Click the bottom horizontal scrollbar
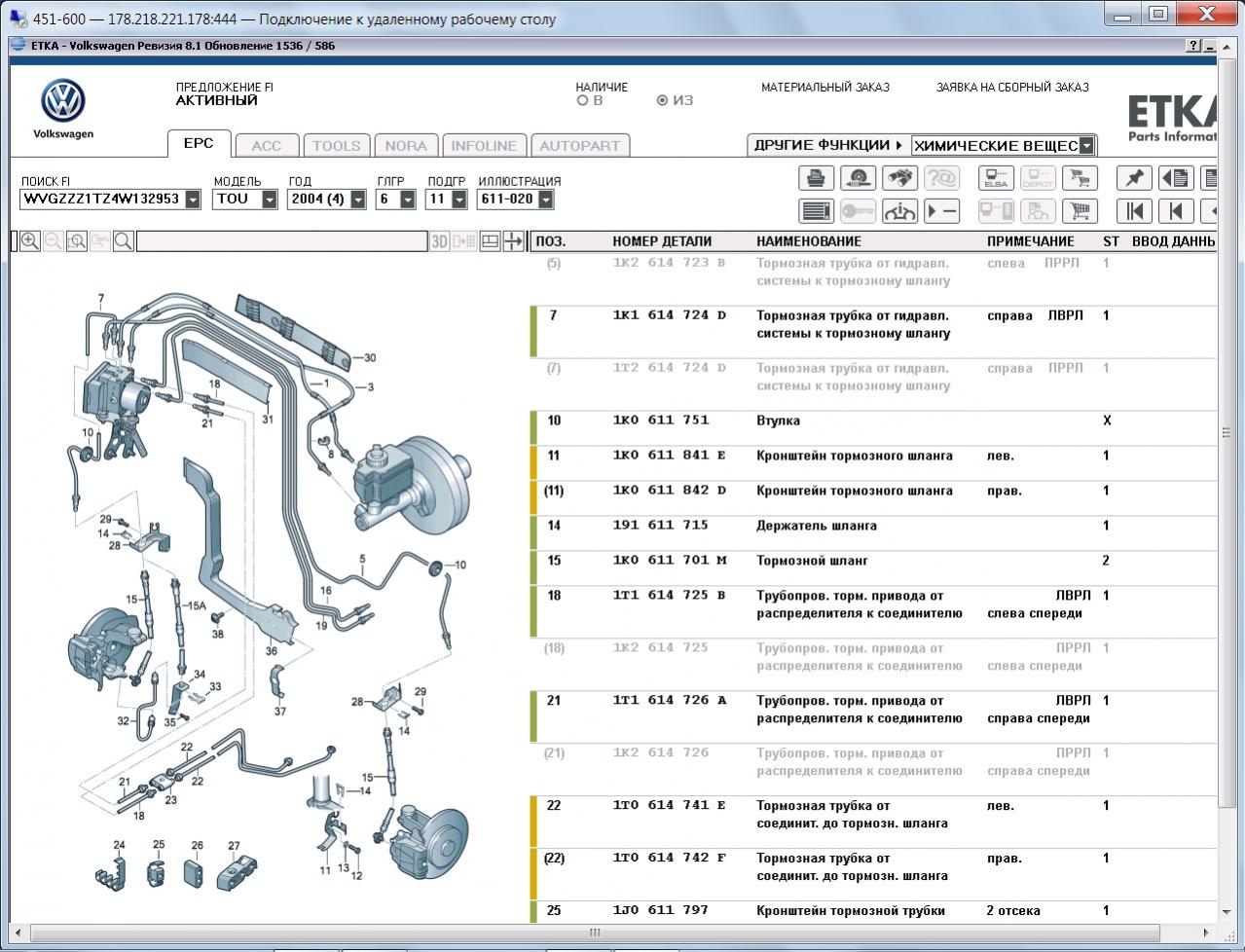Screen dimensions: 1245x952 pyautogui.click(x=594, y=933)
